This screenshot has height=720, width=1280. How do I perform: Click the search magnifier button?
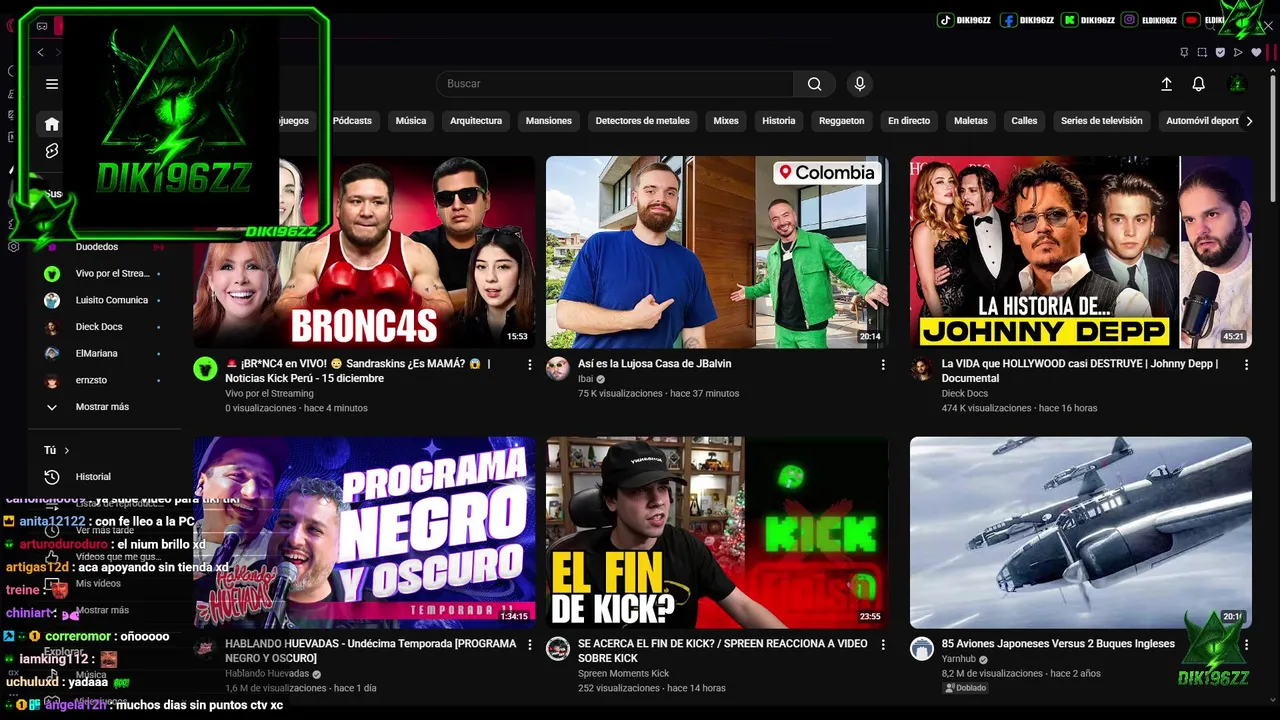point(815,84)
